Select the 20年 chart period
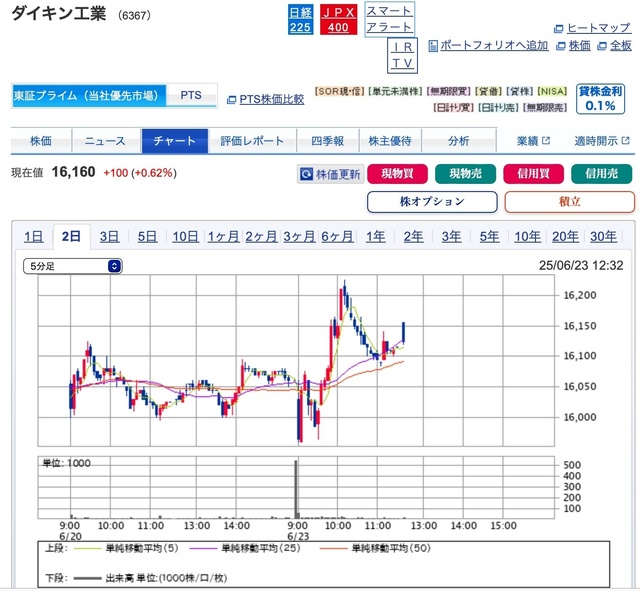 [x=565, y=236]
